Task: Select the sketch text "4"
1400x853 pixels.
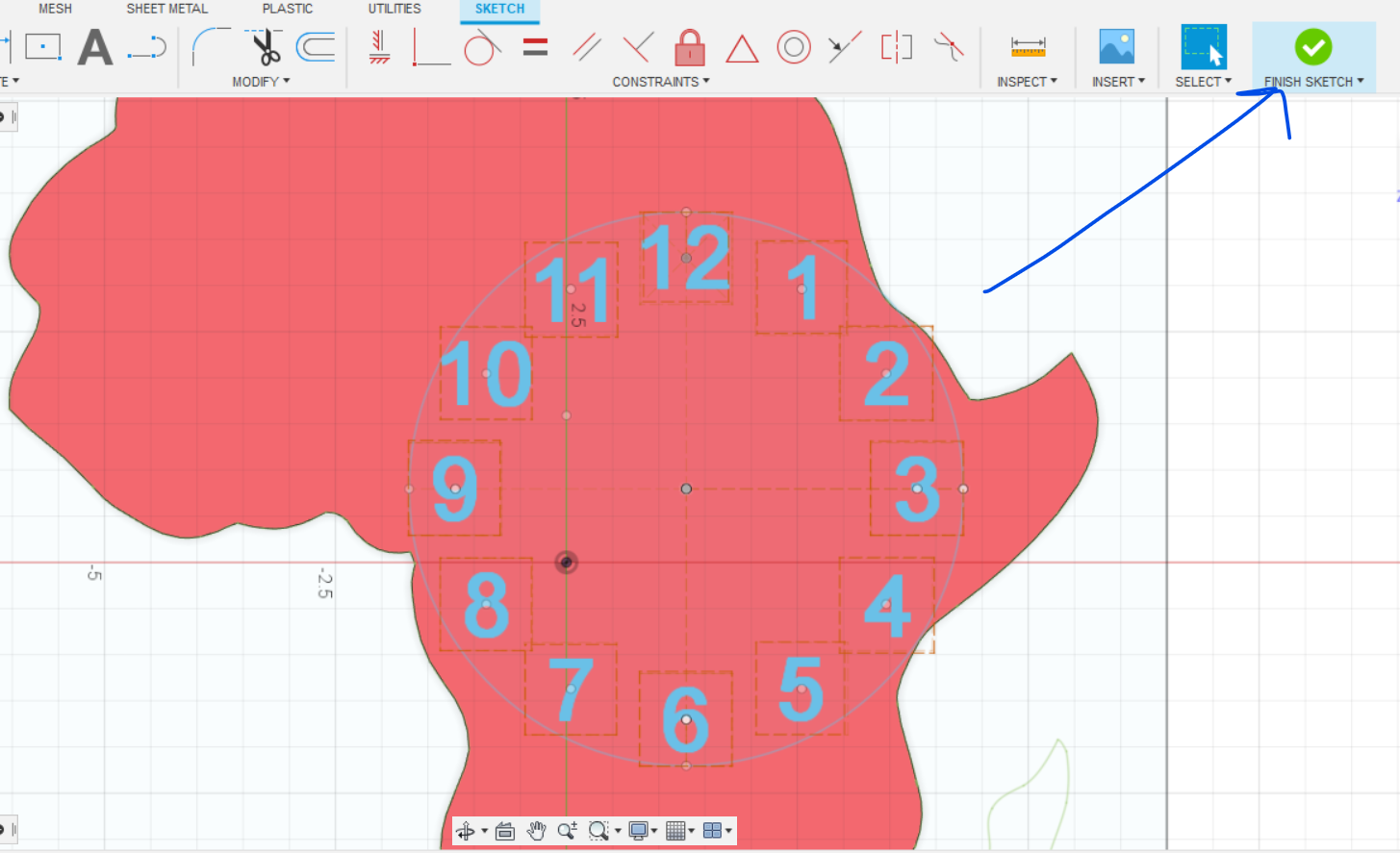Action: coord(886,605)
